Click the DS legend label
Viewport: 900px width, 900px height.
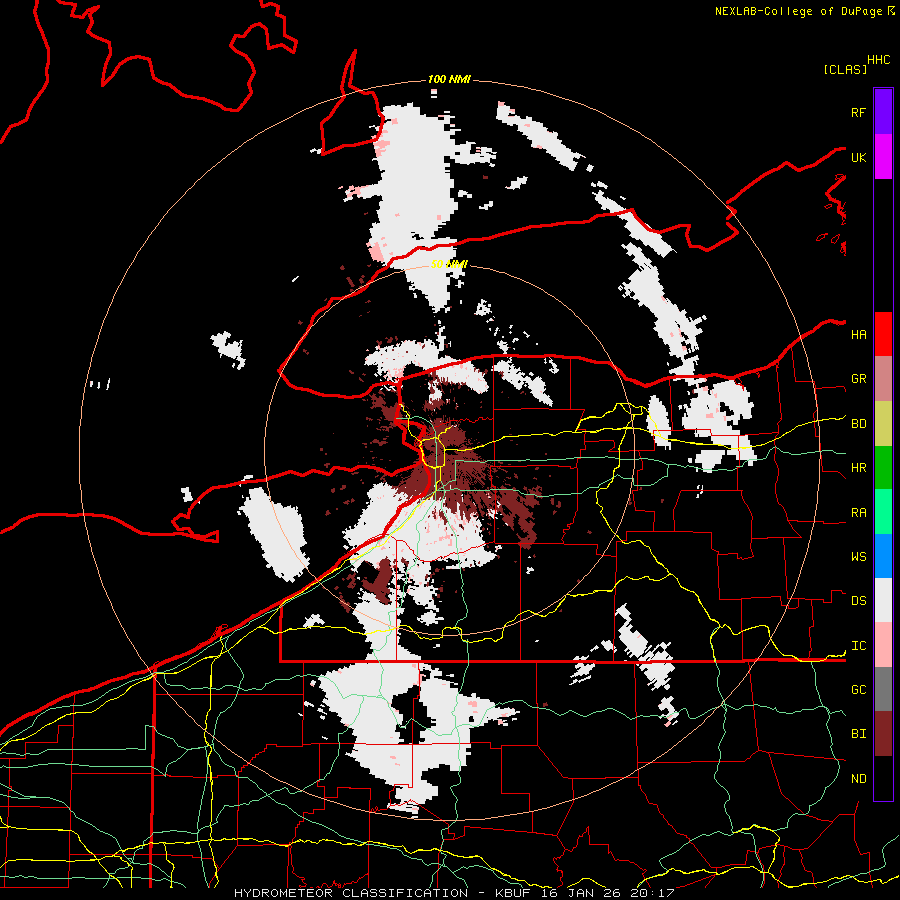click(858, 601)
